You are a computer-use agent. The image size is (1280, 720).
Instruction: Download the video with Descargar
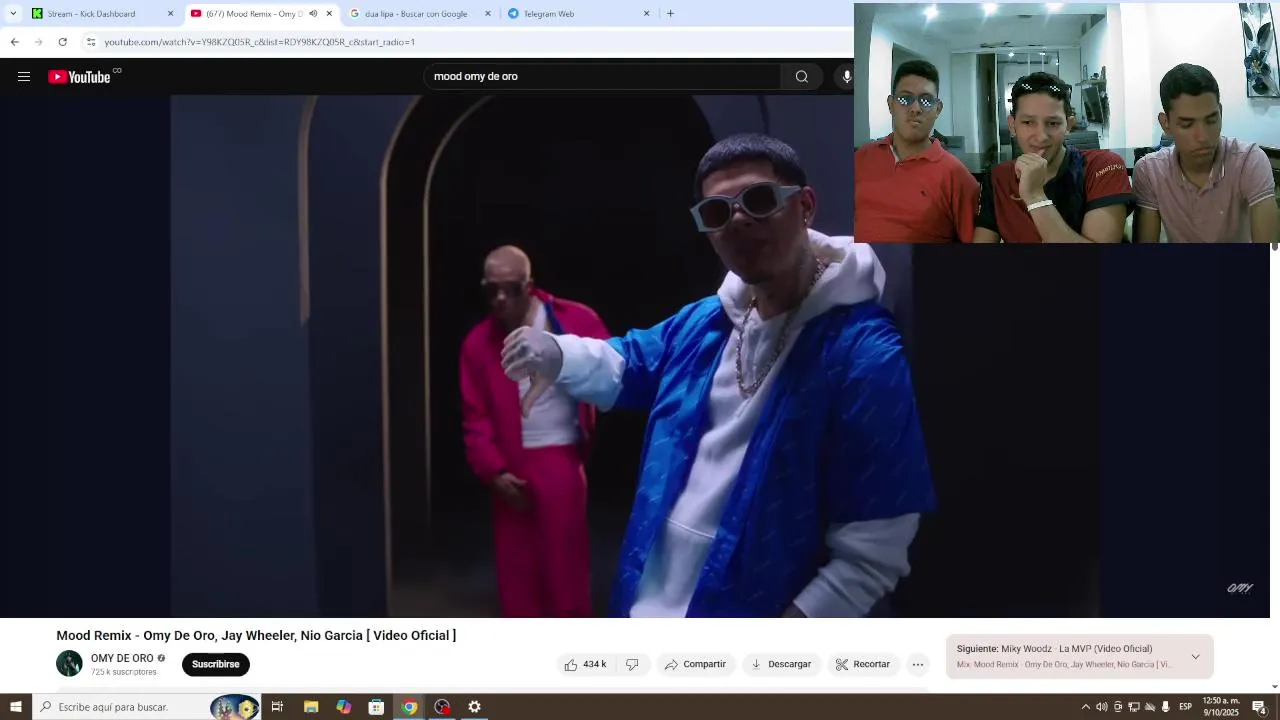(781, 664)
